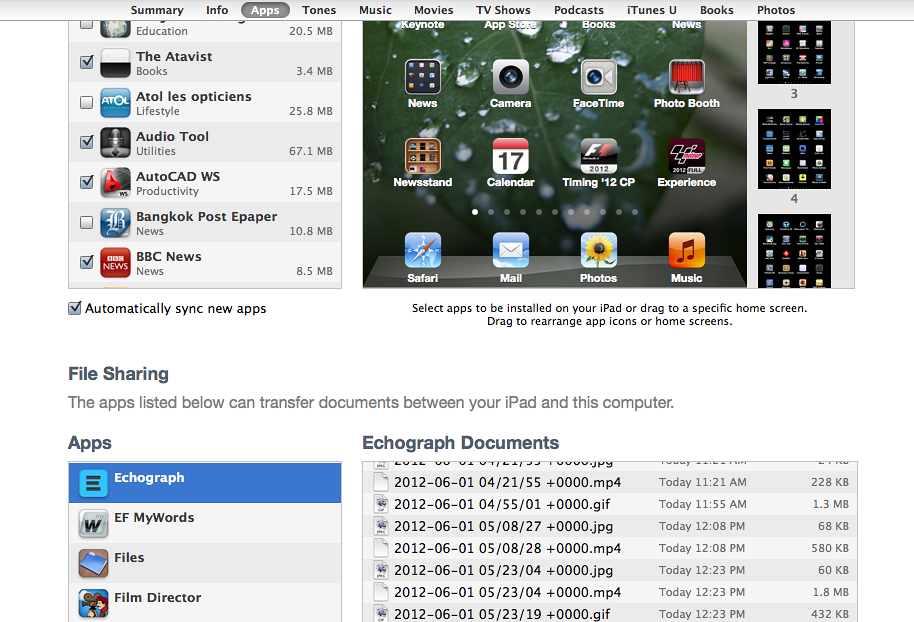914x622 pixels.
Task: Click the Photos sunflower icon in the dock
Action: (x=599, y=250)
